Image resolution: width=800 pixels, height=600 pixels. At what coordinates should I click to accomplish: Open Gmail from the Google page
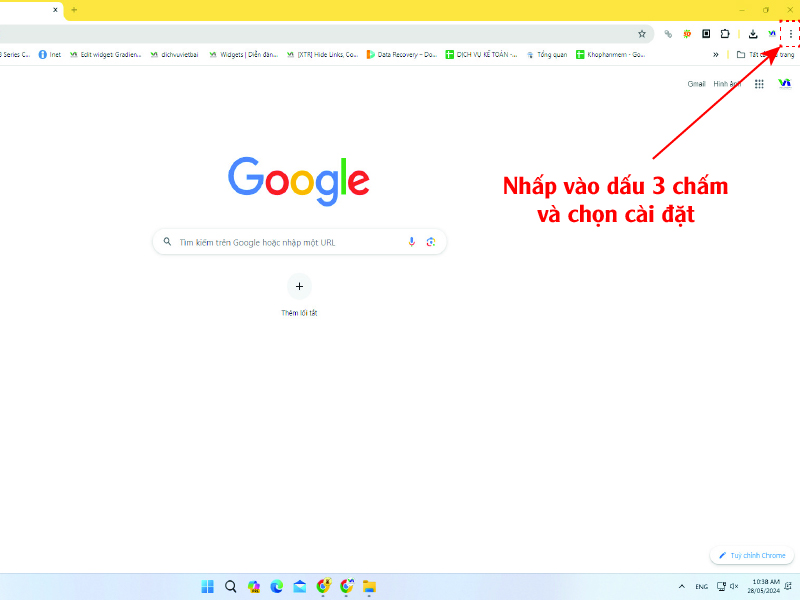pyautogui.click(x=696, y=84)
